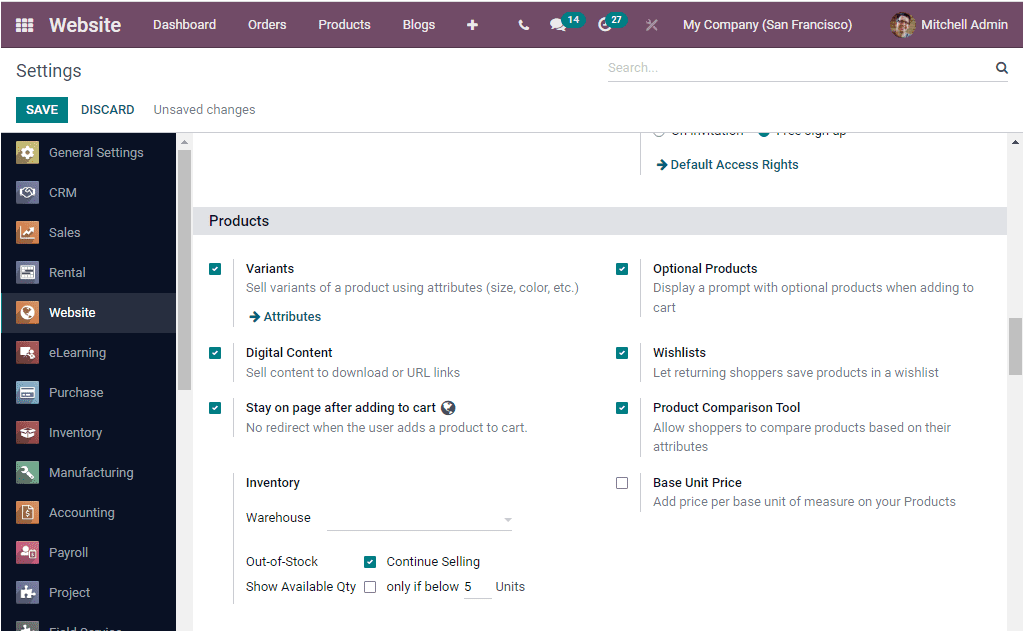The height and width of the screenshot is (632, 1024).
Task: Click the plus icon in the top bar
Action: 472,25
